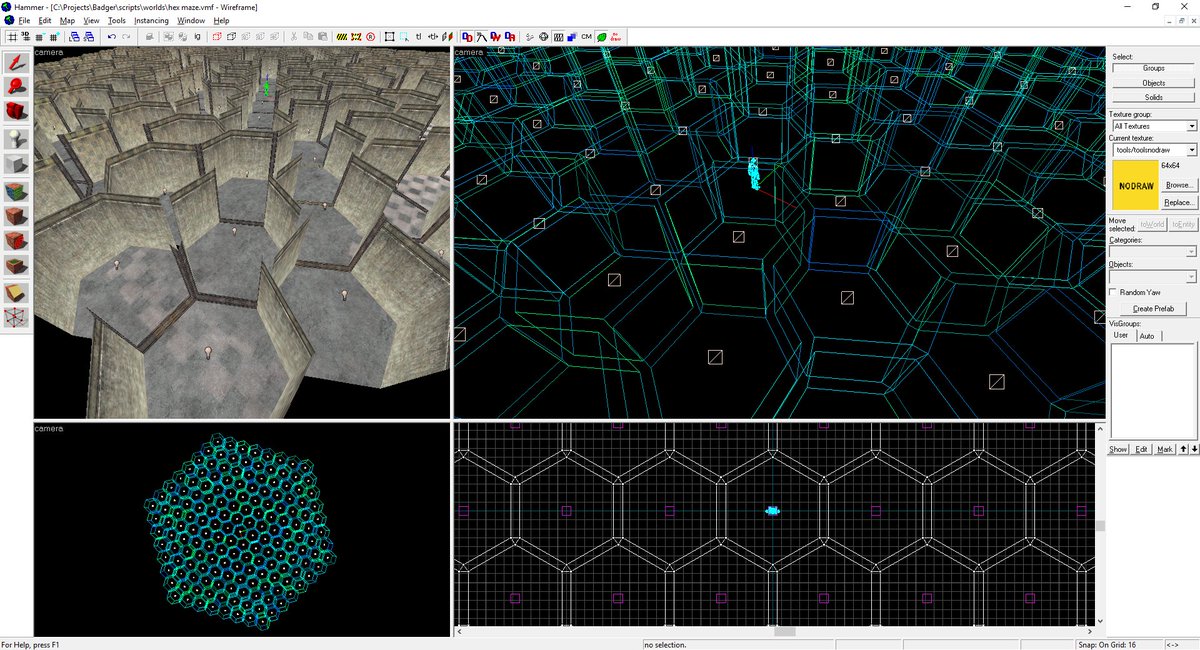Click the Undo arrow in toolbar
Viewport: 1200px width, 650px height.
point(111,36)
